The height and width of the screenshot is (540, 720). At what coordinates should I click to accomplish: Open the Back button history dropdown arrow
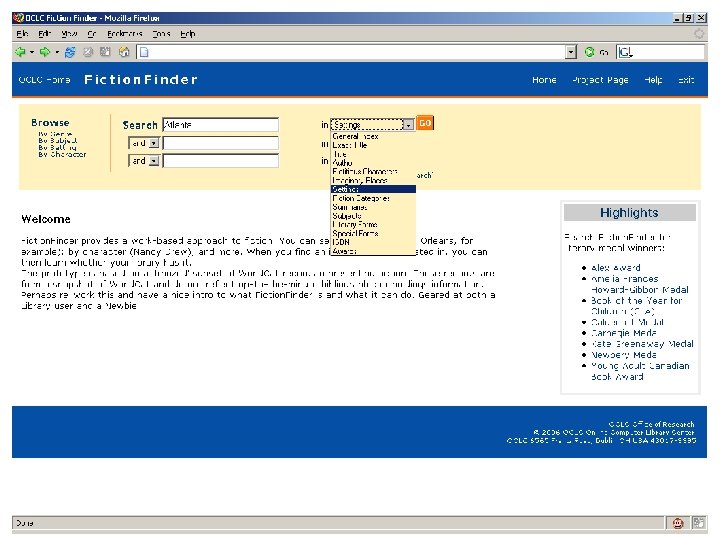click(x=32, y=52)
